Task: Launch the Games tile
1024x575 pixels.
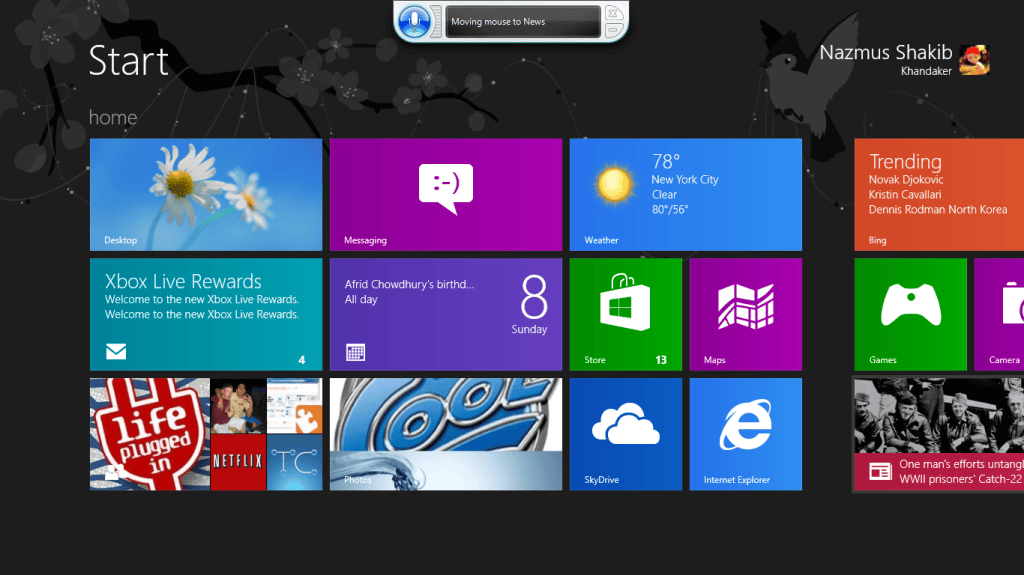Action: point(910,314)
